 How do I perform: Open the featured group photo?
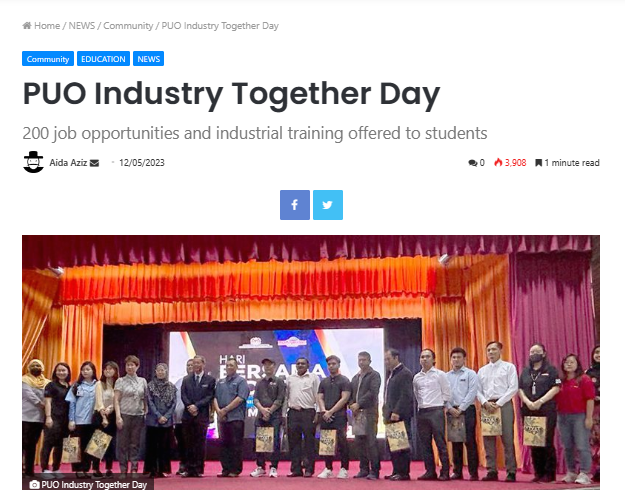click(x=311, y=362)
